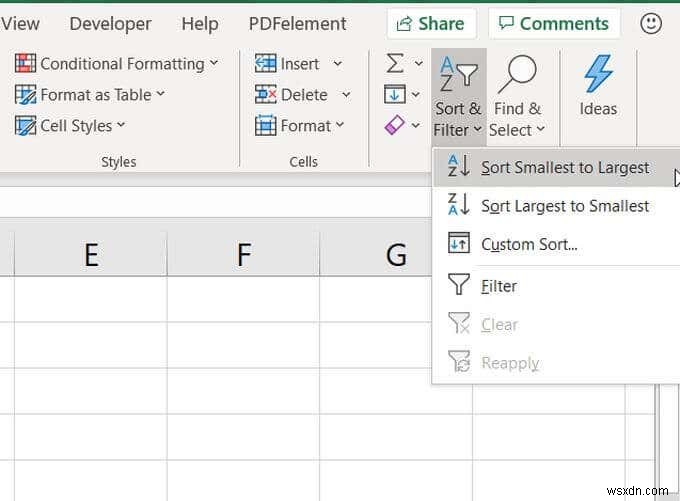This screenshot has height=501, width=680.
Task: Choose Sort Largest to Smallest
Action: point(564,206)
